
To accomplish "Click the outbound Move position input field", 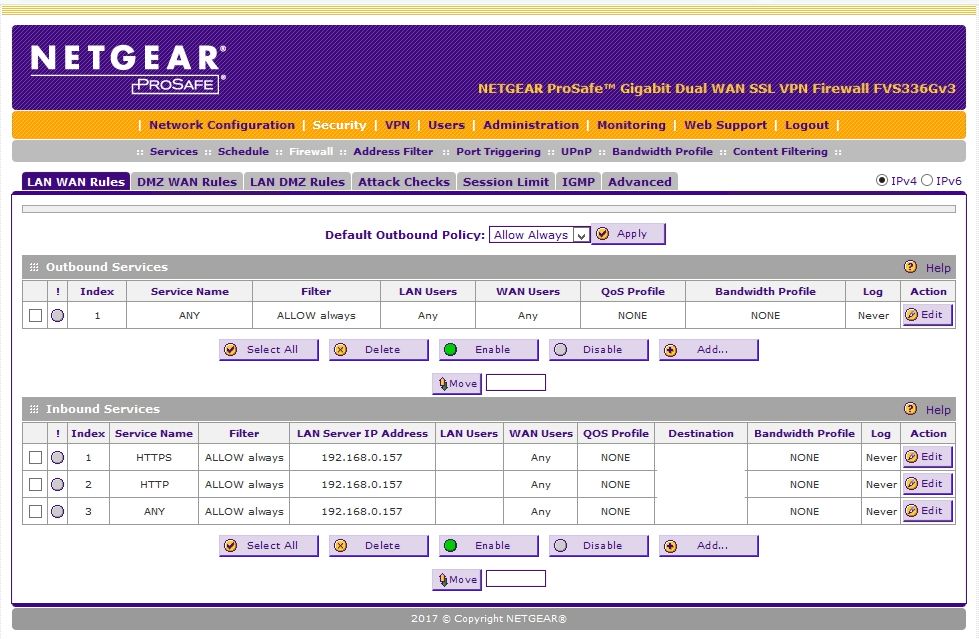I will [516, 383].
